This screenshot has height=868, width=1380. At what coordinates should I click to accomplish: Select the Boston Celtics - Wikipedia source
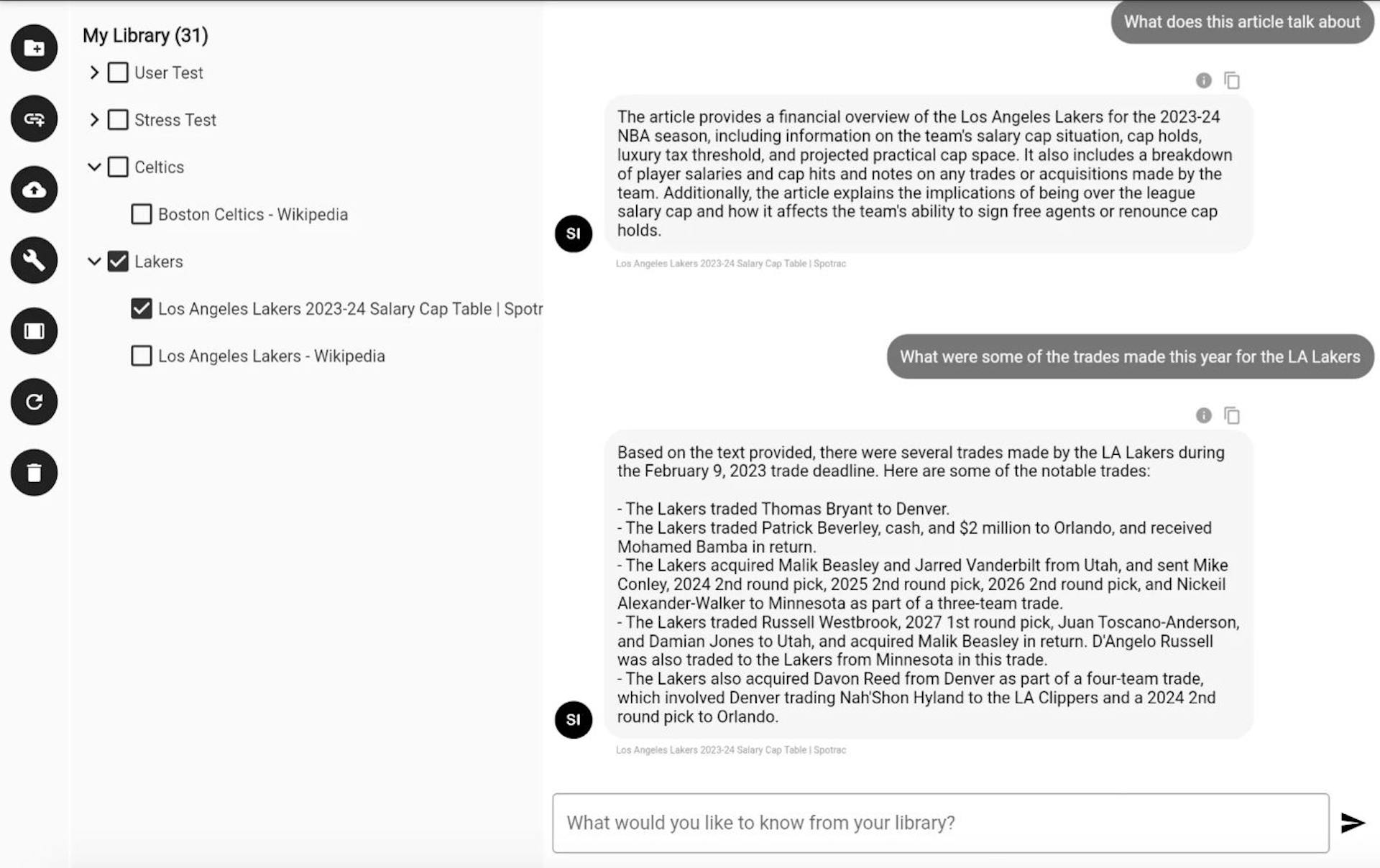[141, 213]
